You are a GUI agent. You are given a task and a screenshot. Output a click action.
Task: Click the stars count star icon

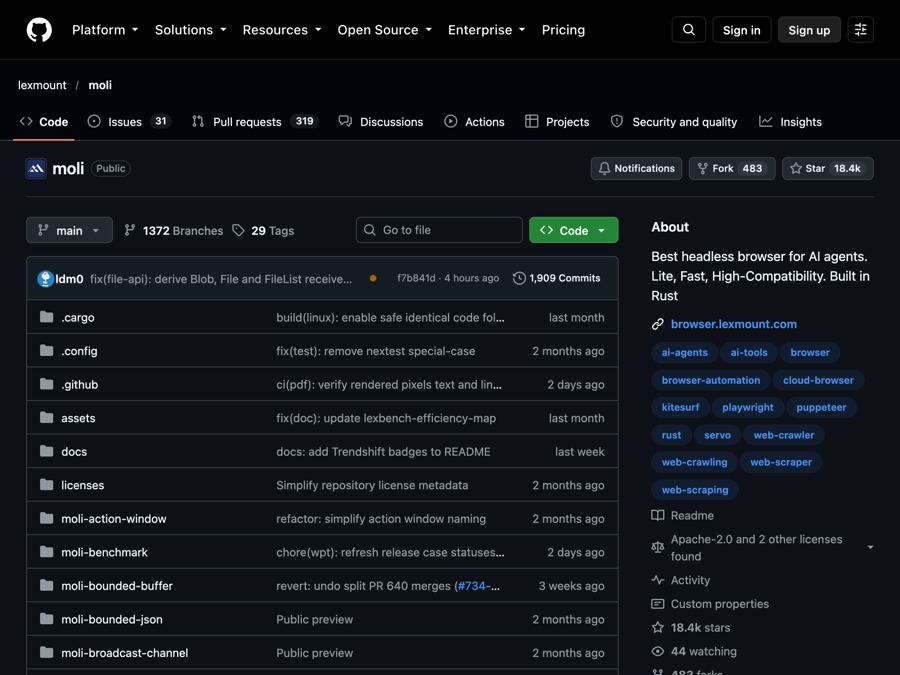pyautogui.click(x=658, y=627)
